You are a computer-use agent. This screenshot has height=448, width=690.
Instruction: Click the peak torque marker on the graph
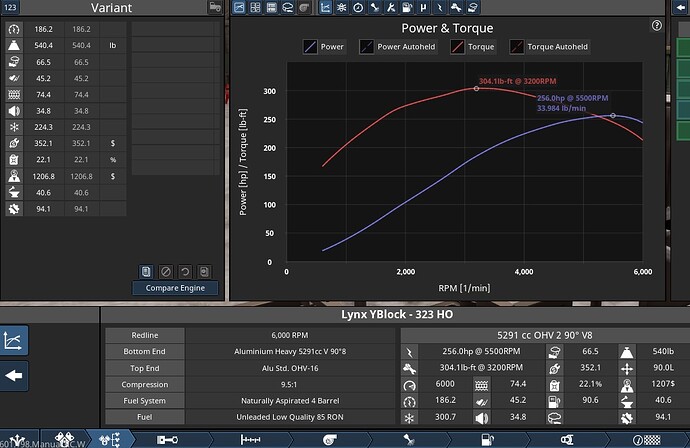(476, 88)
